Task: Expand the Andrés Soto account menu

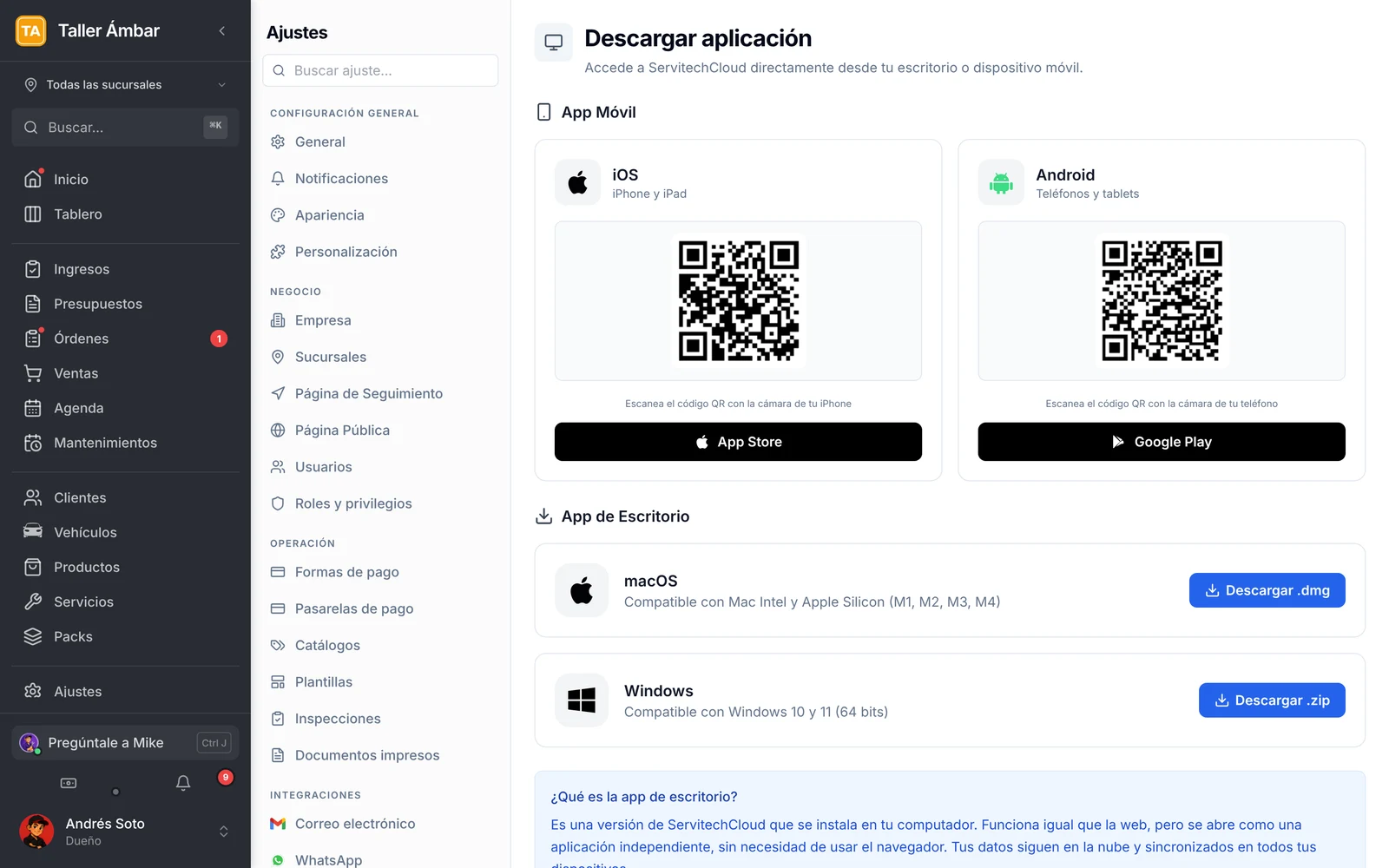Action: pos(125,832)
